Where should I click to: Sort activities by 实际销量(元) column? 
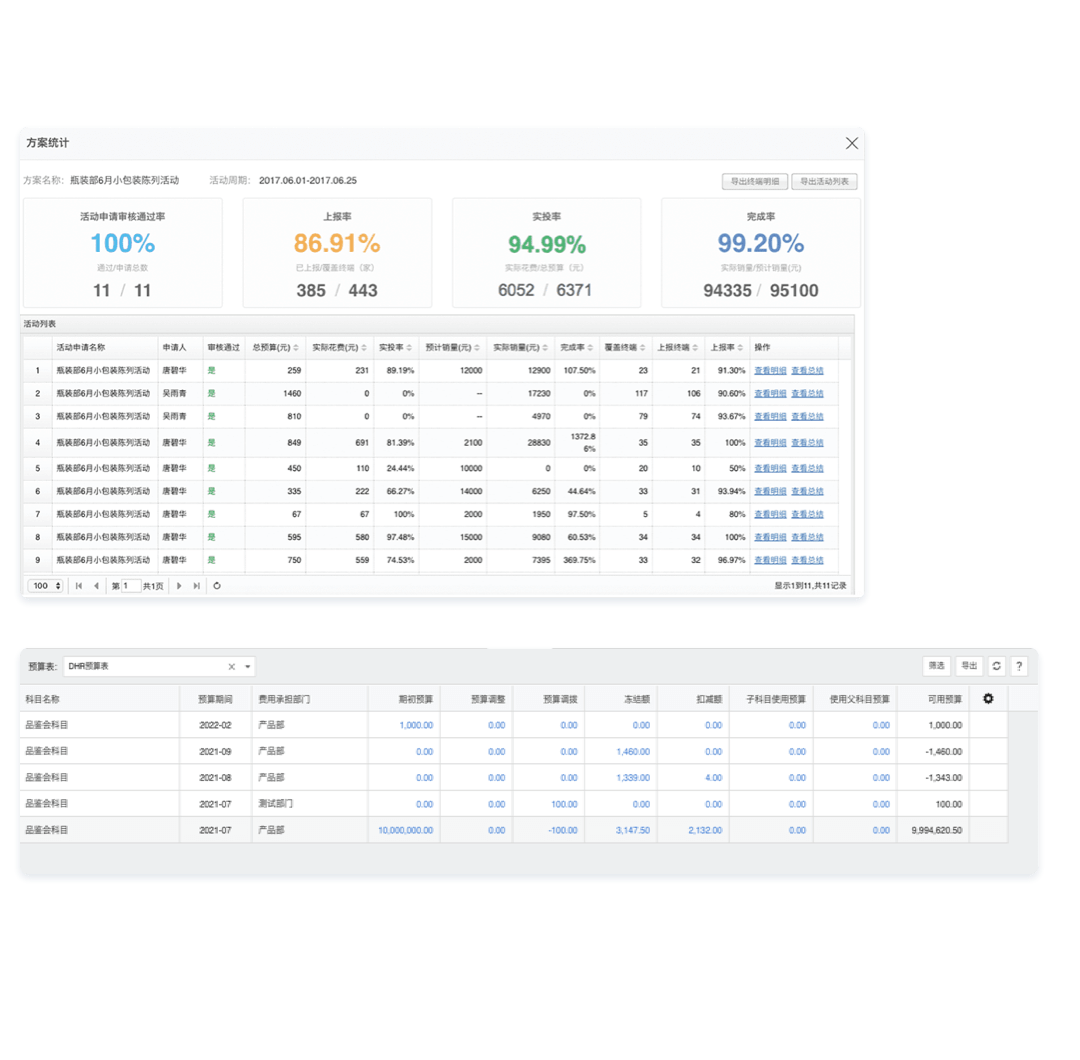click(521, 347)
